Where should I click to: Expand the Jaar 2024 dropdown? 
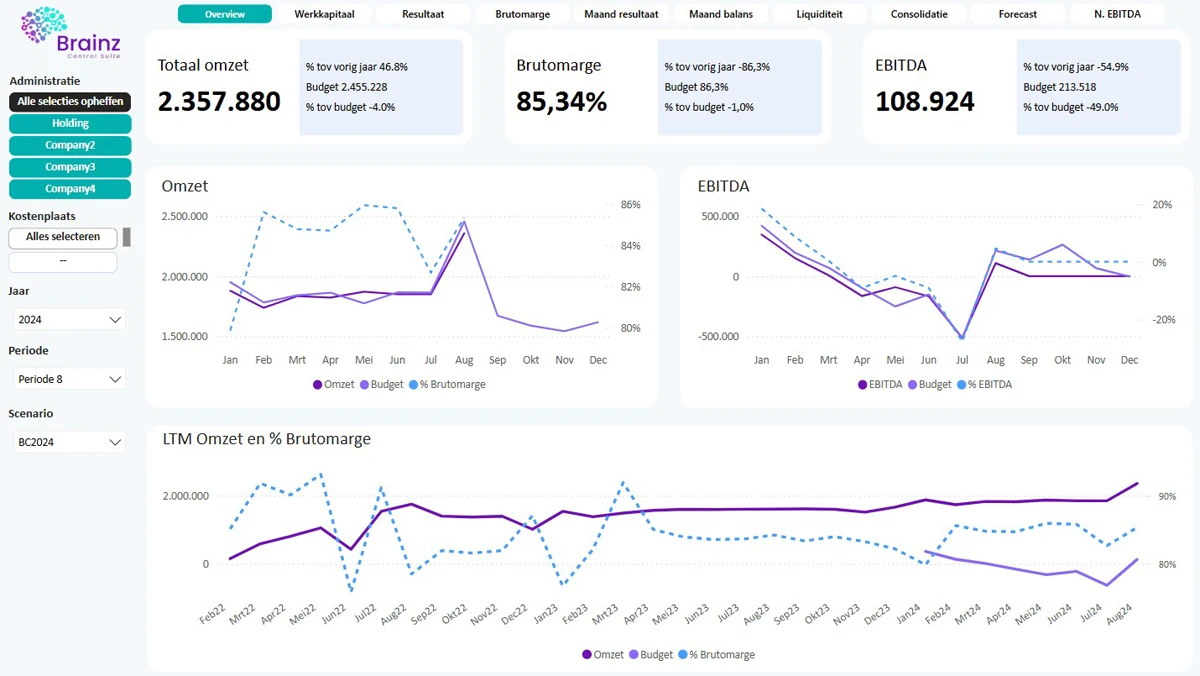point(70,320)
